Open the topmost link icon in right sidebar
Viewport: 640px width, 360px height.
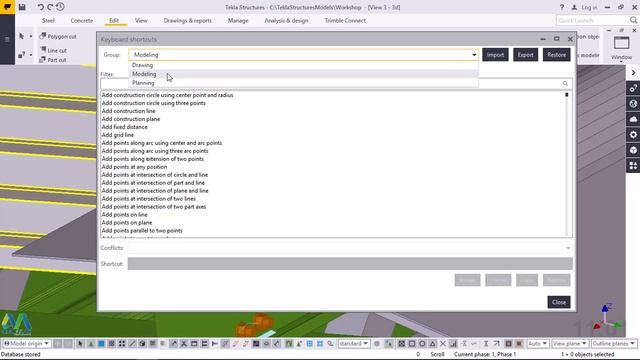tap(633, 88)
